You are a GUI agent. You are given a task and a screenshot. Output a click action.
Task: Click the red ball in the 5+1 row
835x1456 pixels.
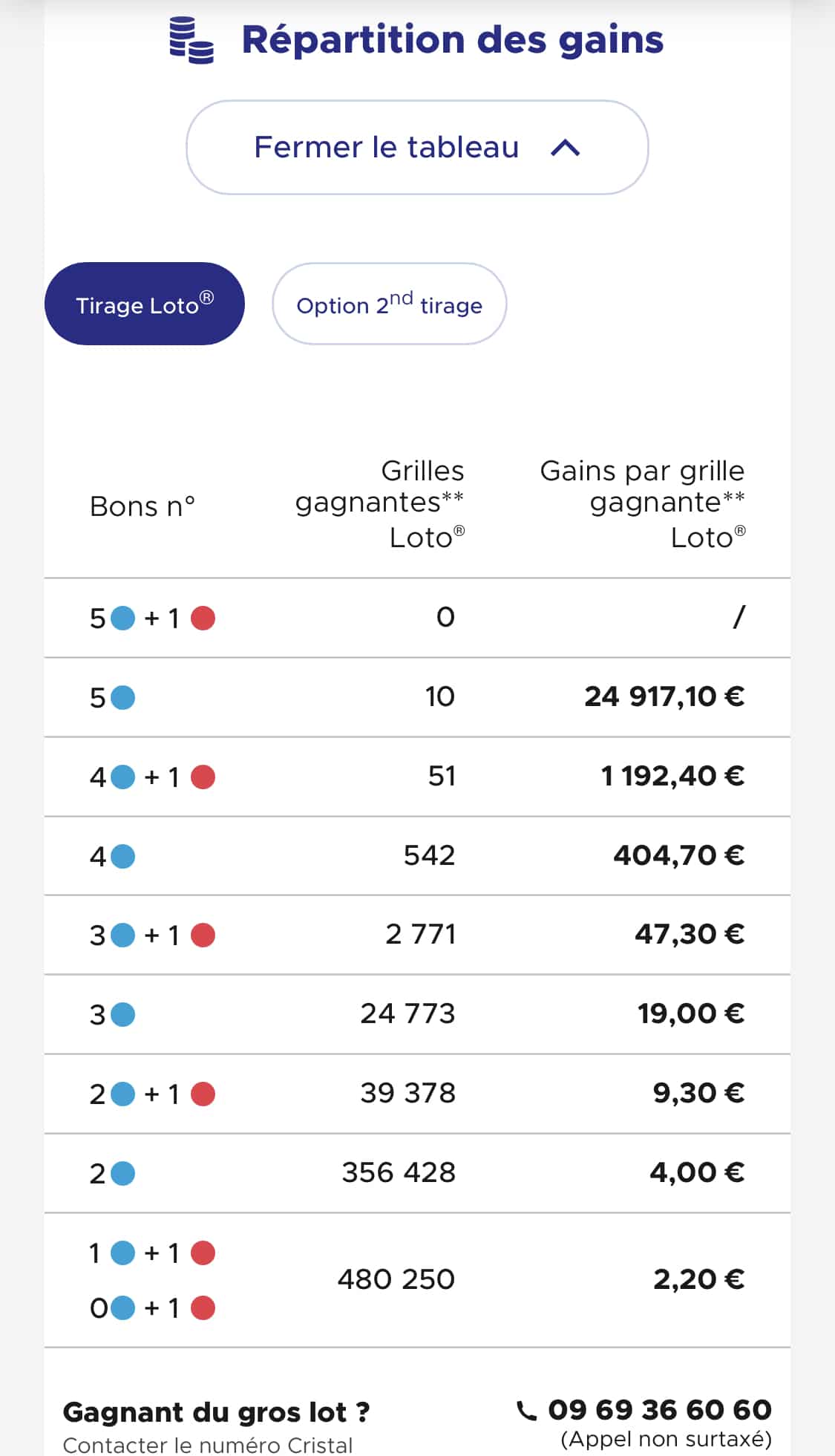(203, 618)
